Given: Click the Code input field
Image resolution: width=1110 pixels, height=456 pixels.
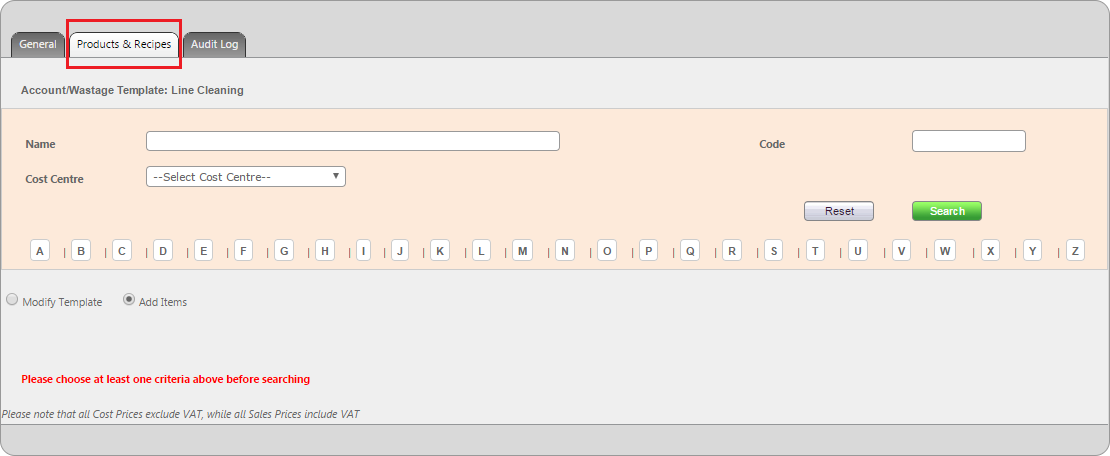Looking at the screenshot, I should pyautogui.click(x=968, y=141).
